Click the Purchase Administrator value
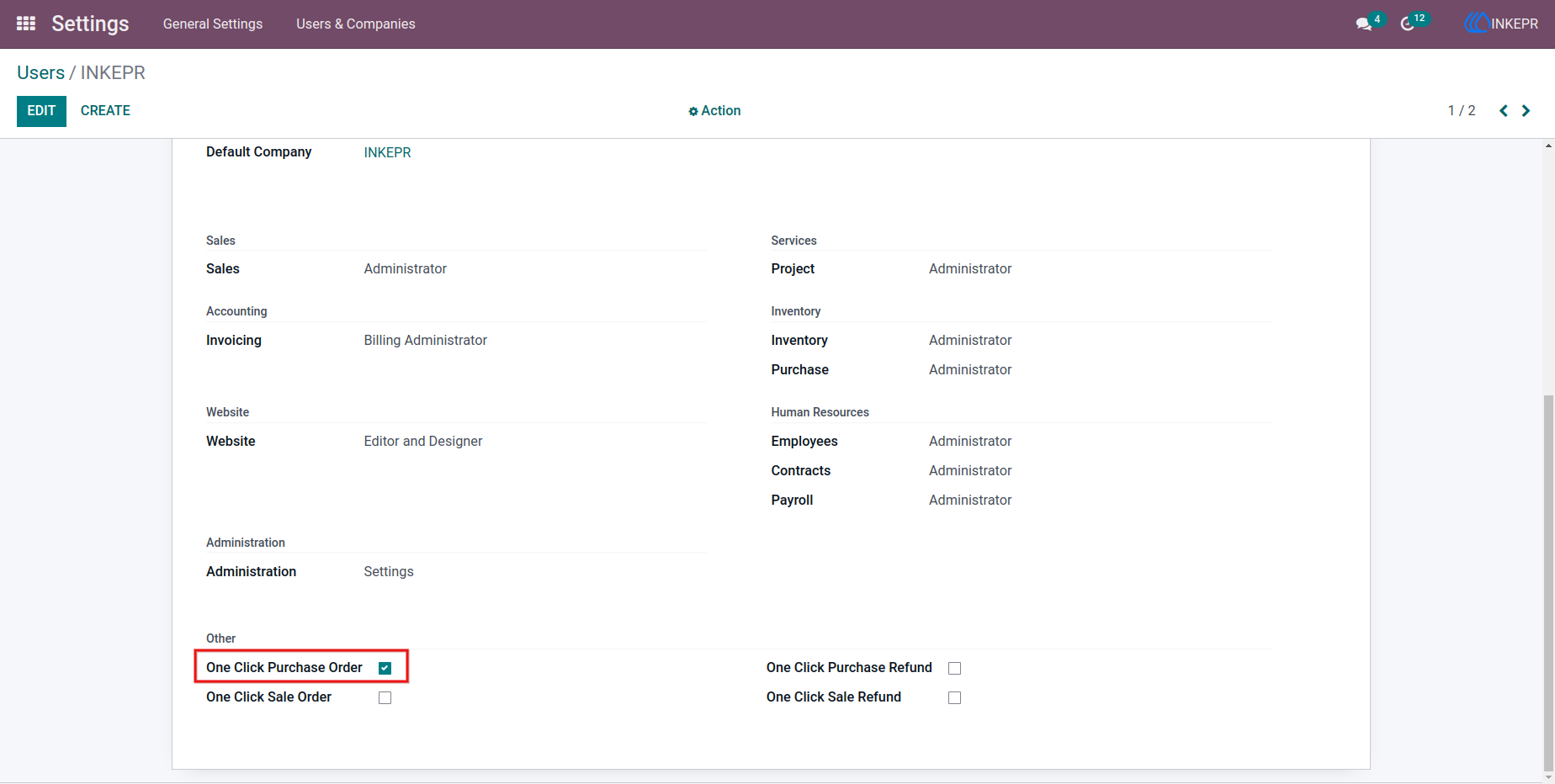Screen dimensions: 1555x784 coord(970,369)
